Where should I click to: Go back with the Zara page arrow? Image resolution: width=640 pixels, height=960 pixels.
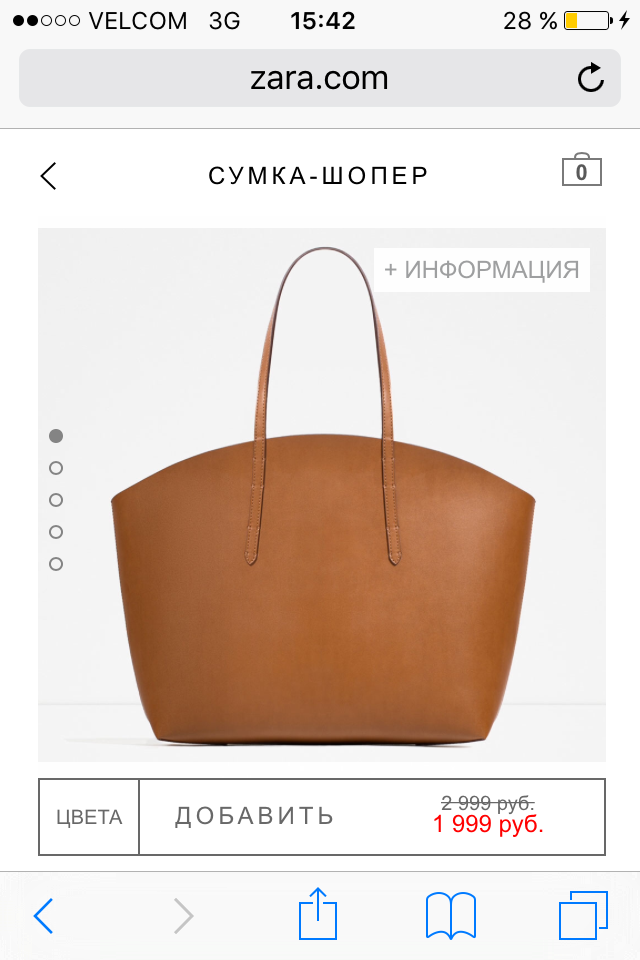point(48,176)
